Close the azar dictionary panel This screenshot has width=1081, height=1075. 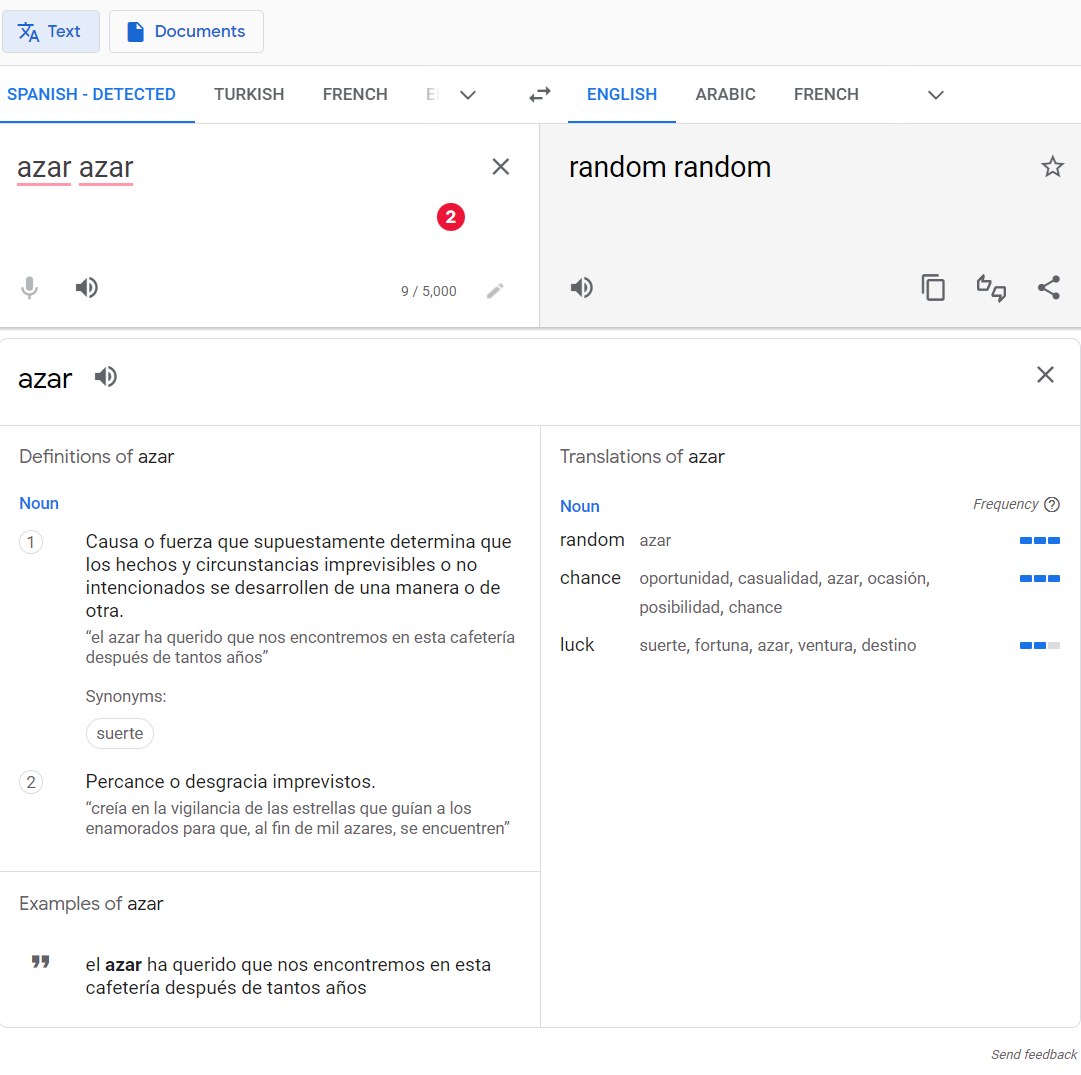click(1045, 375)
